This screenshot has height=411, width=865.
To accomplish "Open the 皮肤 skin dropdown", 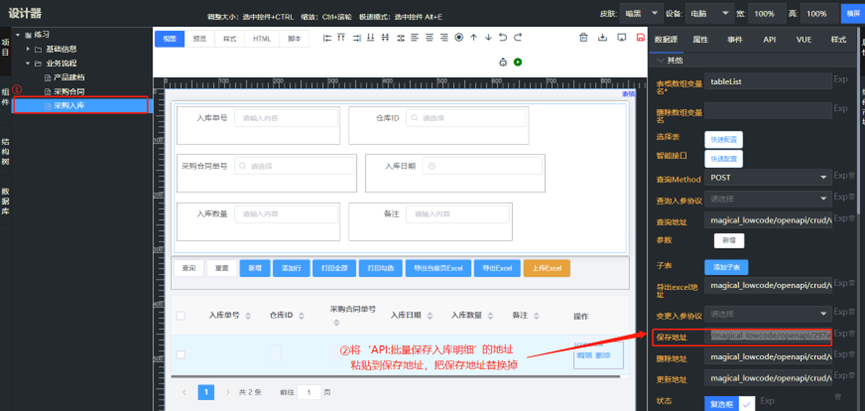I will click(642, 13).
